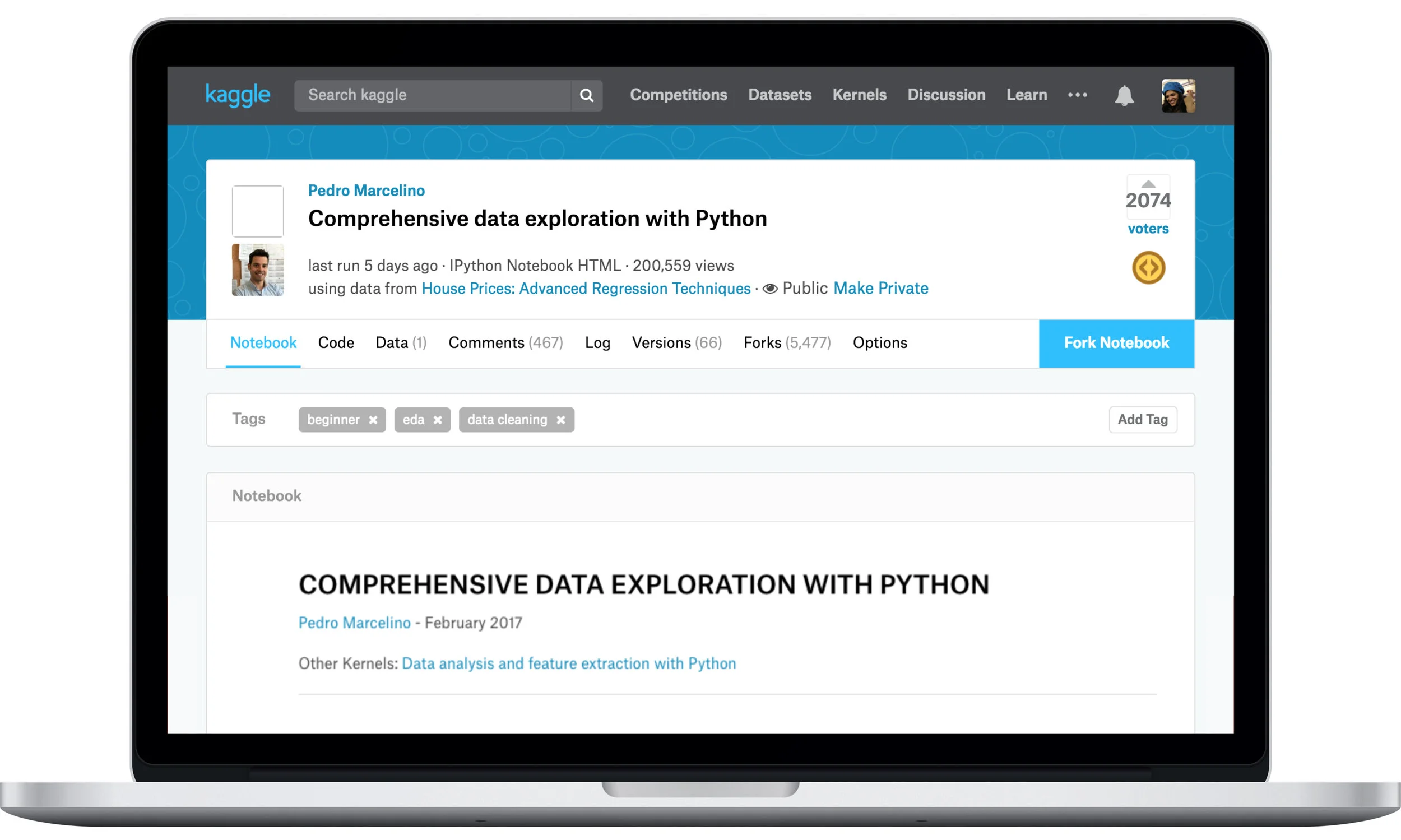Screen dimensions: 1401x840
Task: Select the eda tag label
Action: click(x=414, y=419)
